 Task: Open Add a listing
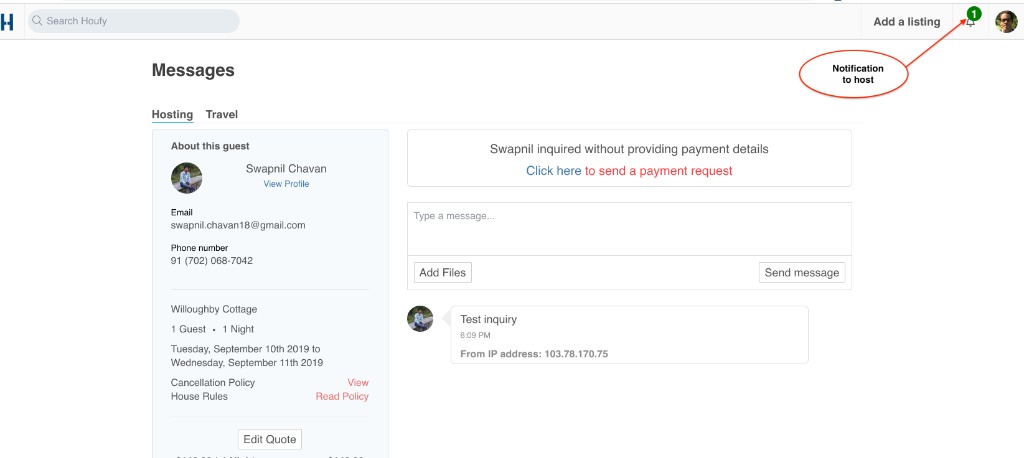(906, 22)
